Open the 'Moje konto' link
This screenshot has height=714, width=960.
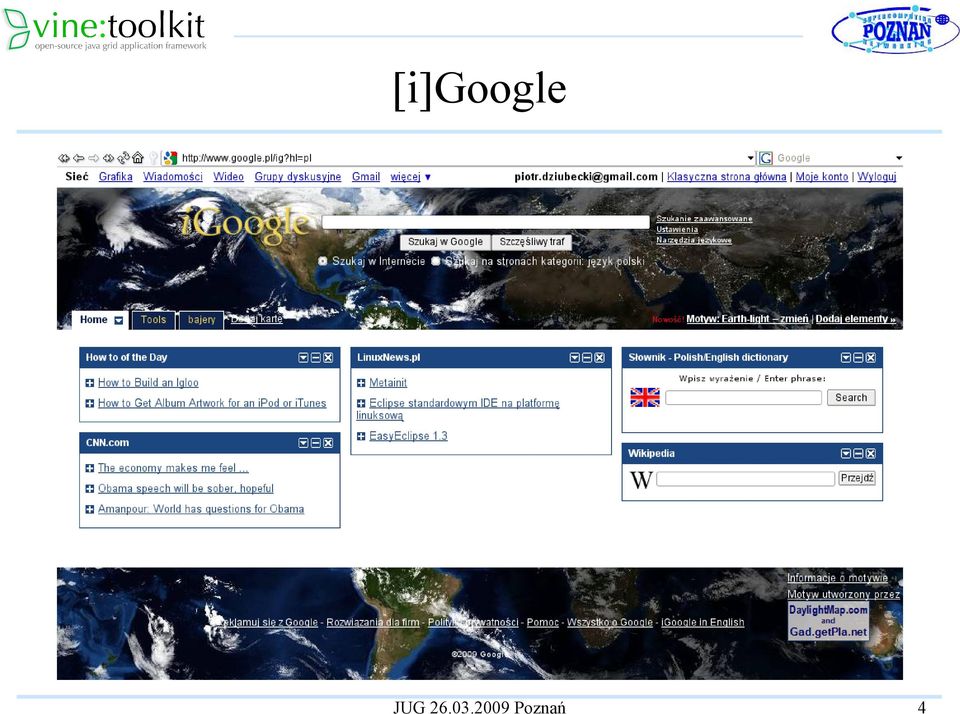pos(822,176)
